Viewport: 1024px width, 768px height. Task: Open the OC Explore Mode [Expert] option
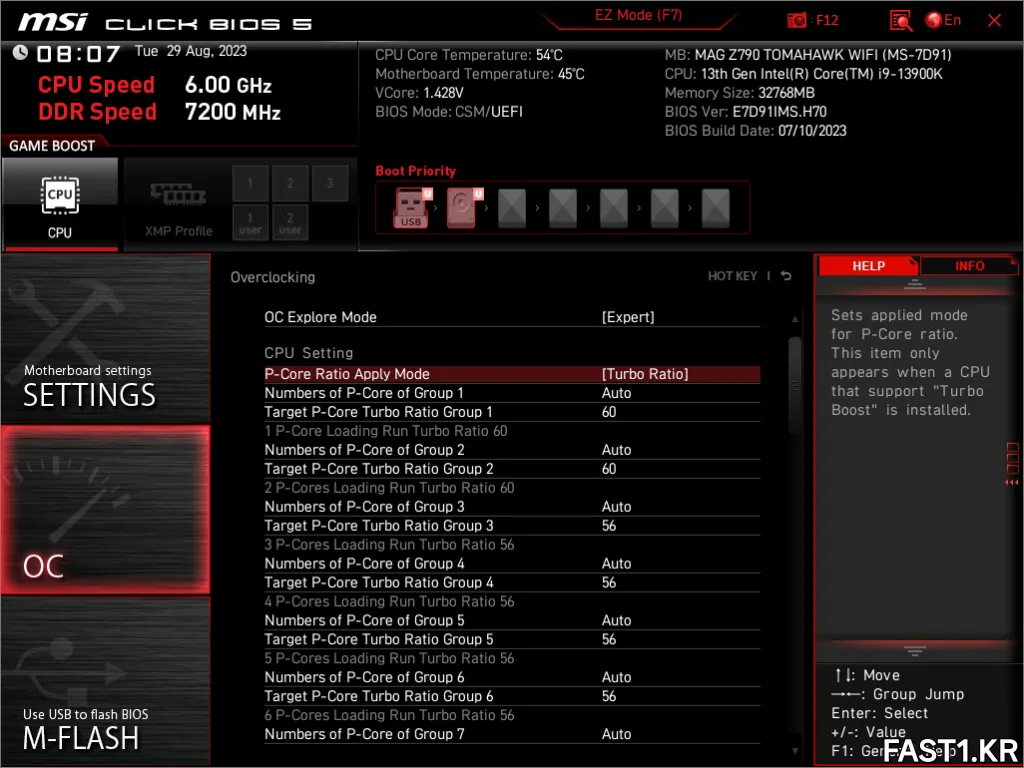coord(512,317)
